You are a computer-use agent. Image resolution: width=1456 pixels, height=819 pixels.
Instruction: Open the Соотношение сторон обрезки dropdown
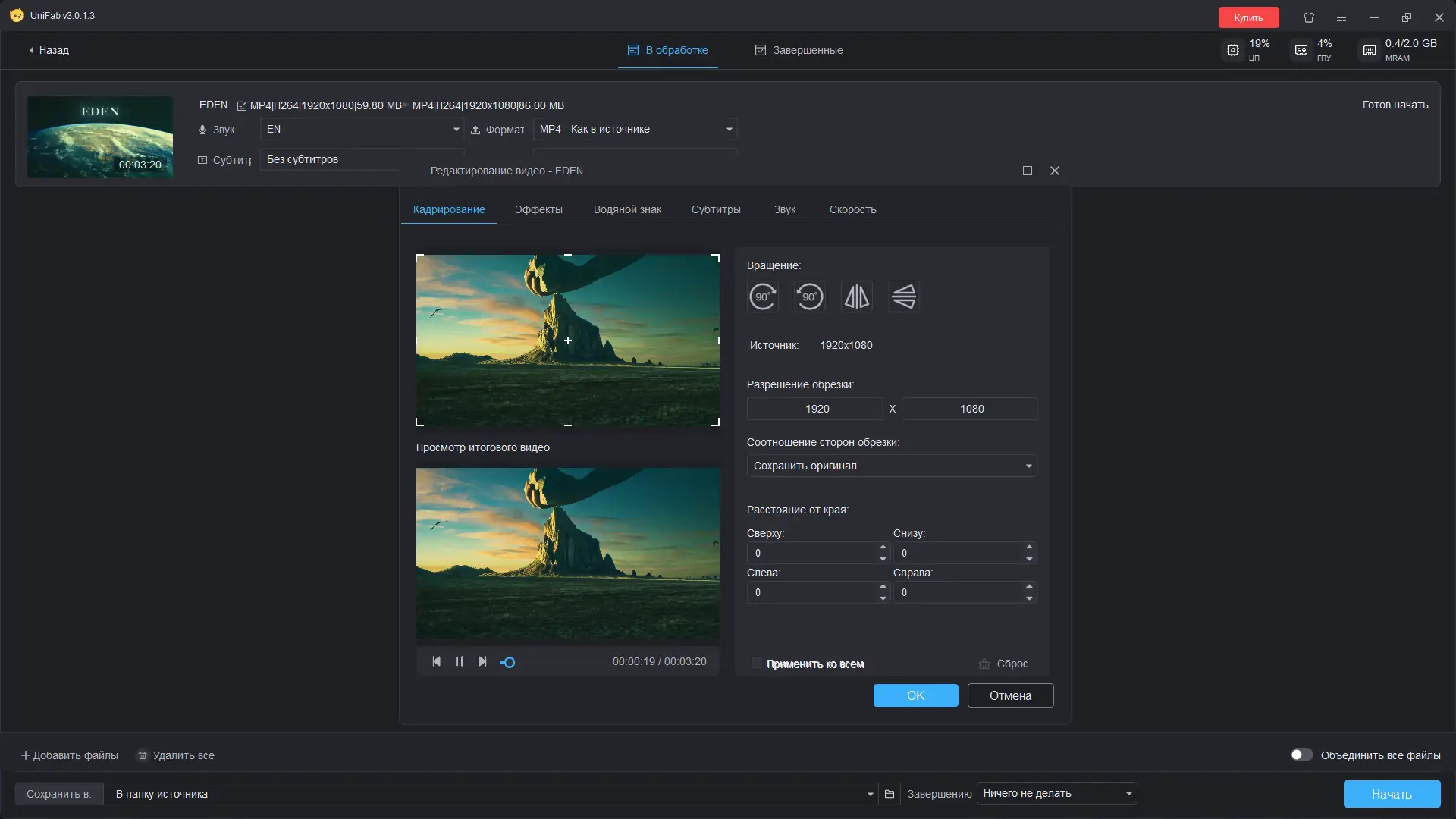tap(891, 466)
